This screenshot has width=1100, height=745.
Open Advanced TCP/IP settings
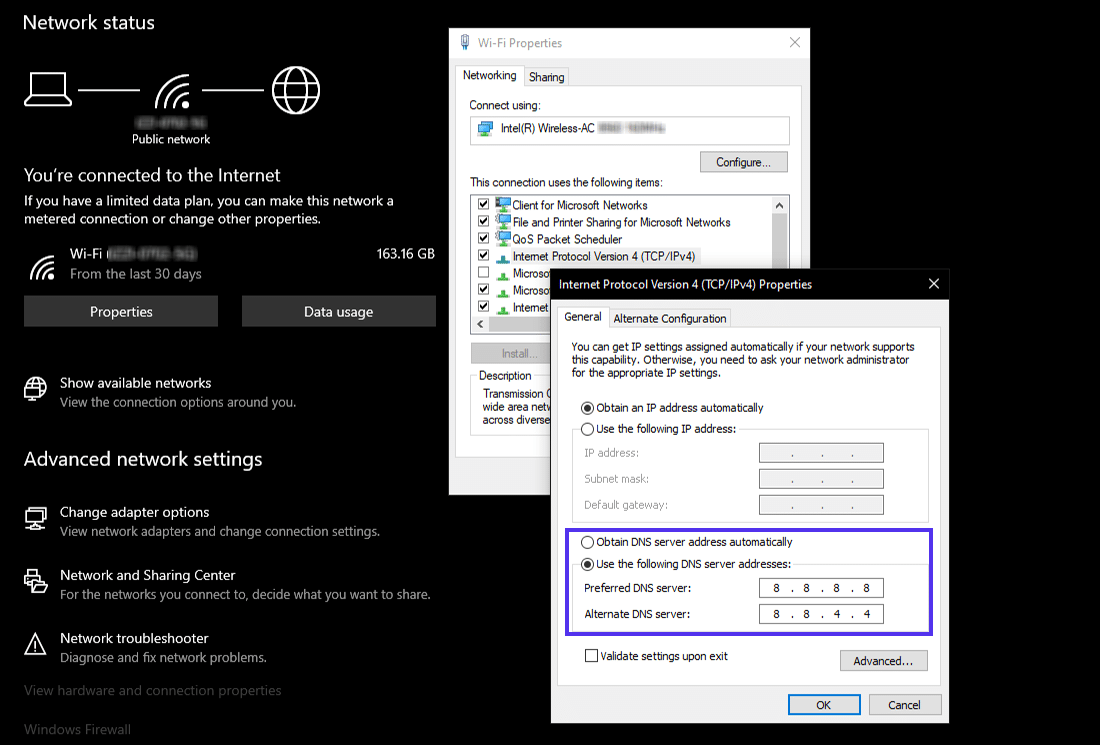click(x=883, y=660)
